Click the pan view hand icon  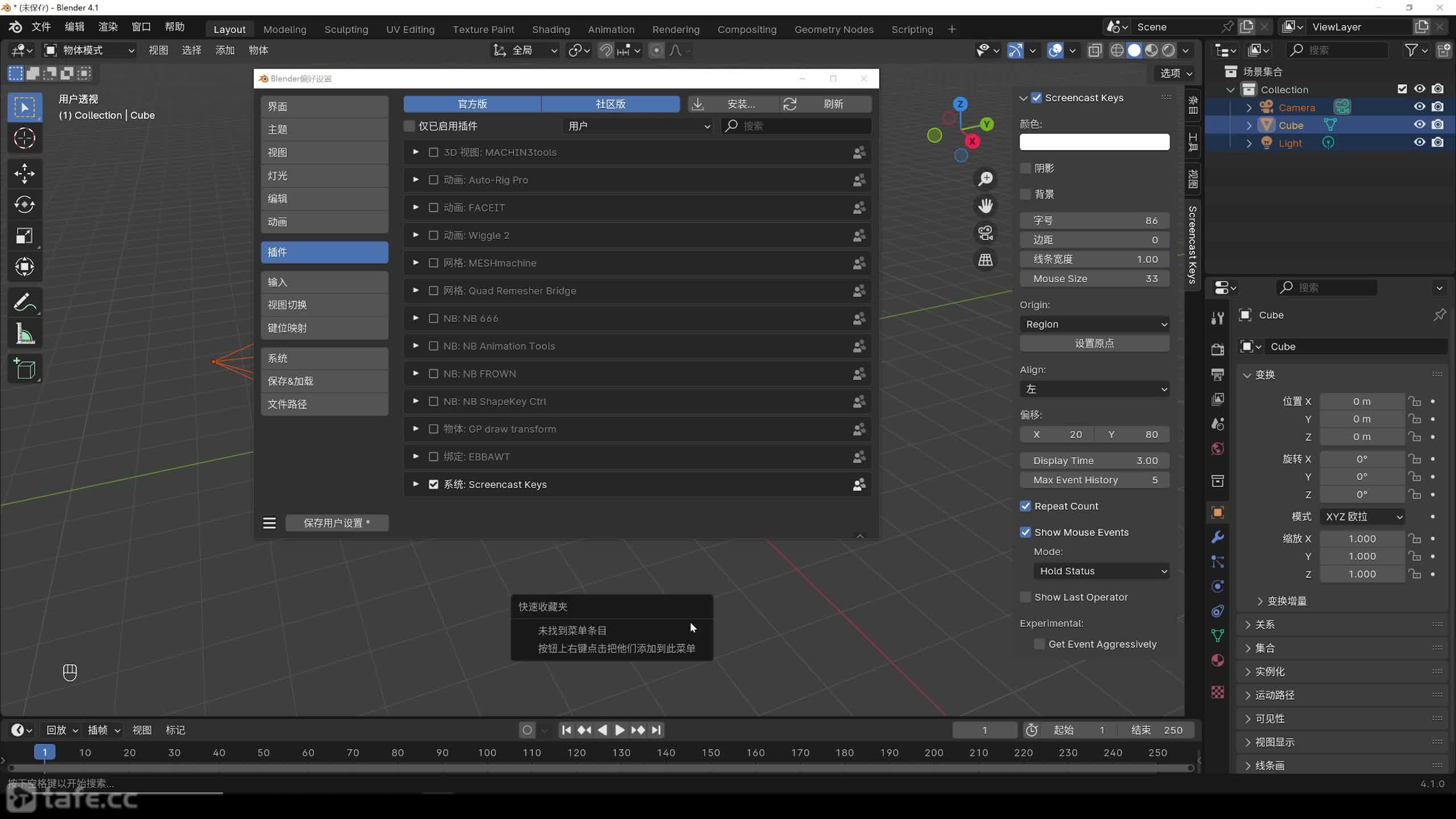tap(985, 206)
